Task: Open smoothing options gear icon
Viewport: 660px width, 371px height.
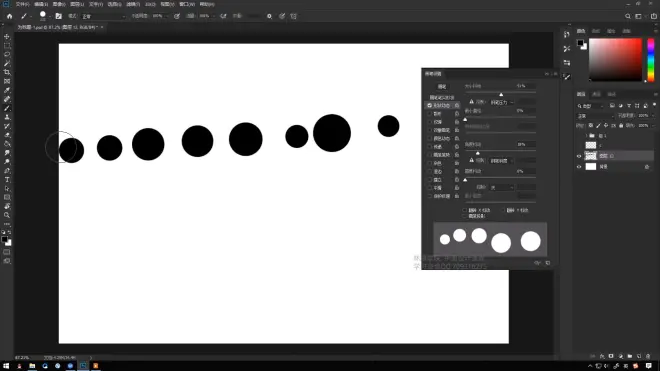Action: coord(269,16)
